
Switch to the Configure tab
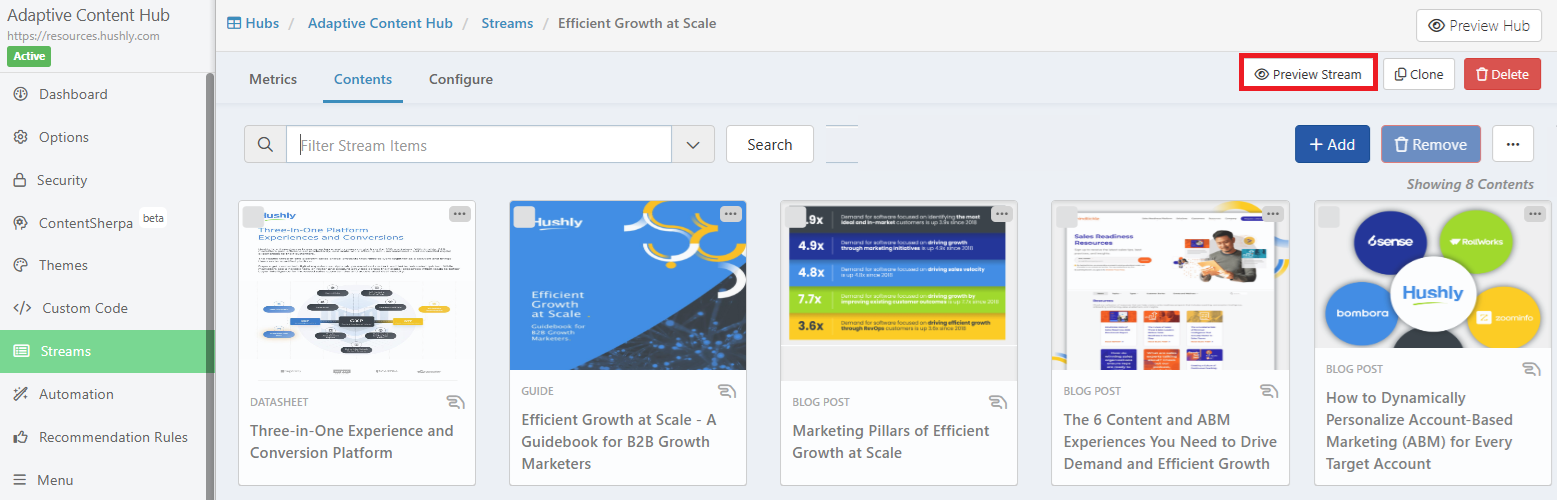click(x=461, y=79)
